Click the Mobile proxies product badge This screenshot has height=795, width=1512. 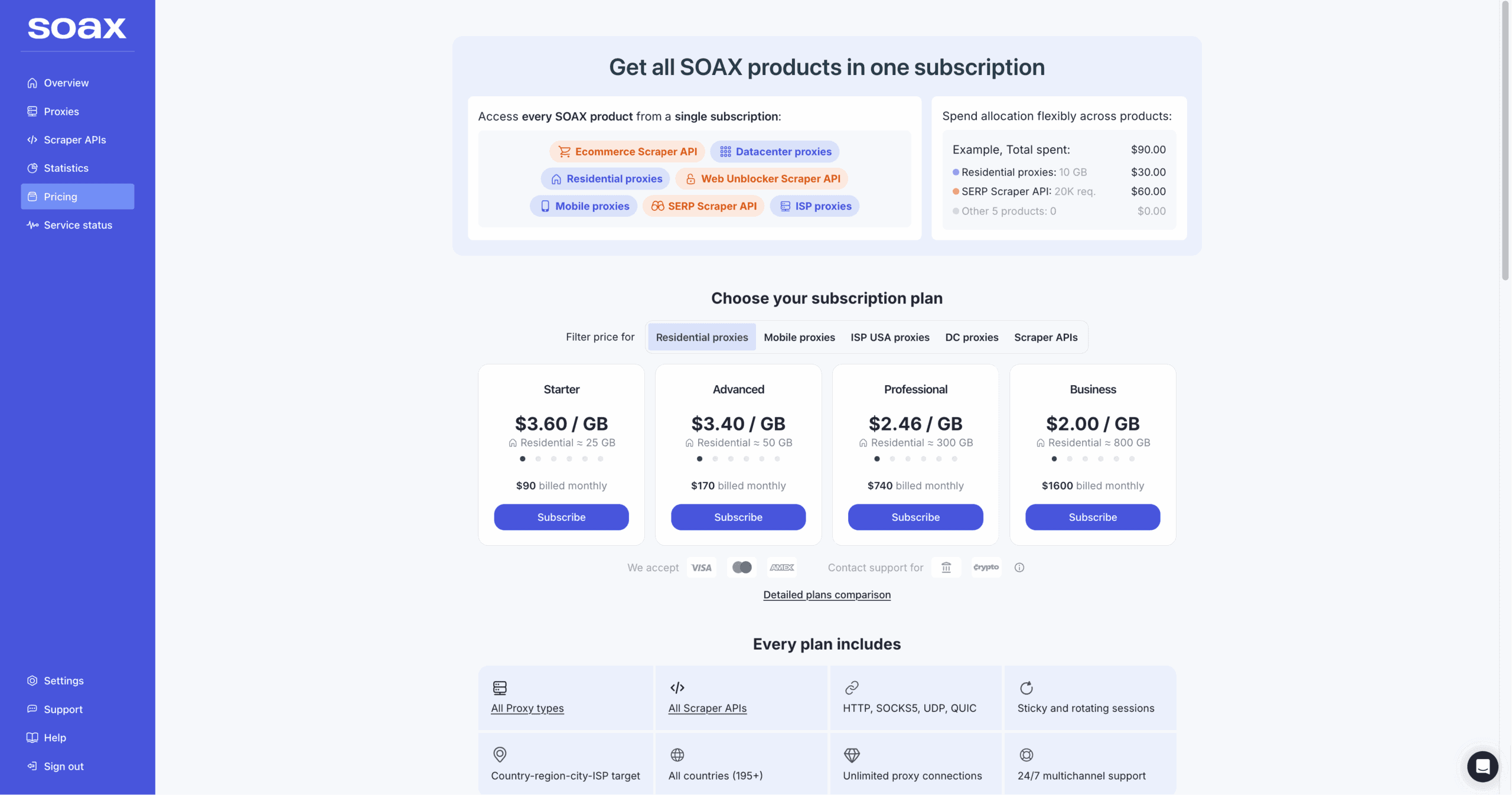584,206
